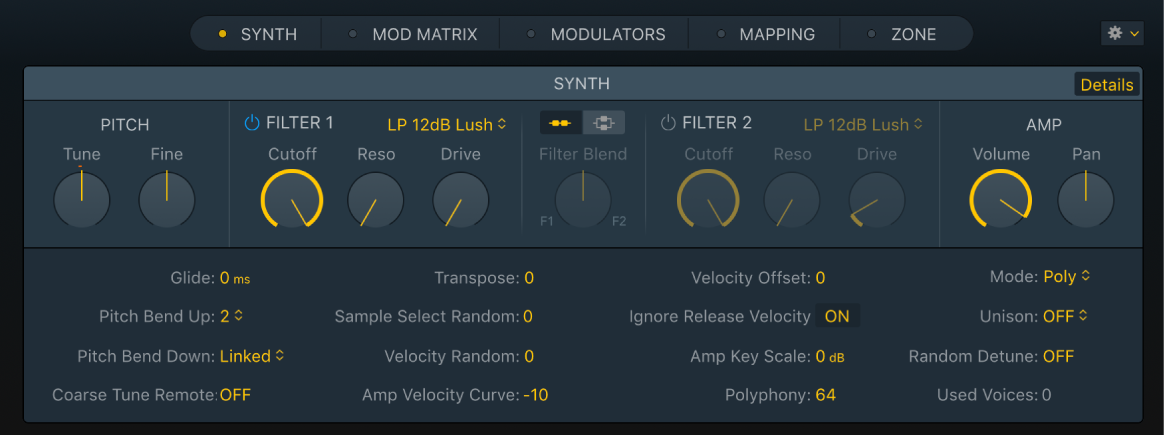The image size is (1166, 436).
Task: Click the Filter Blend knob
Action: 583,198
